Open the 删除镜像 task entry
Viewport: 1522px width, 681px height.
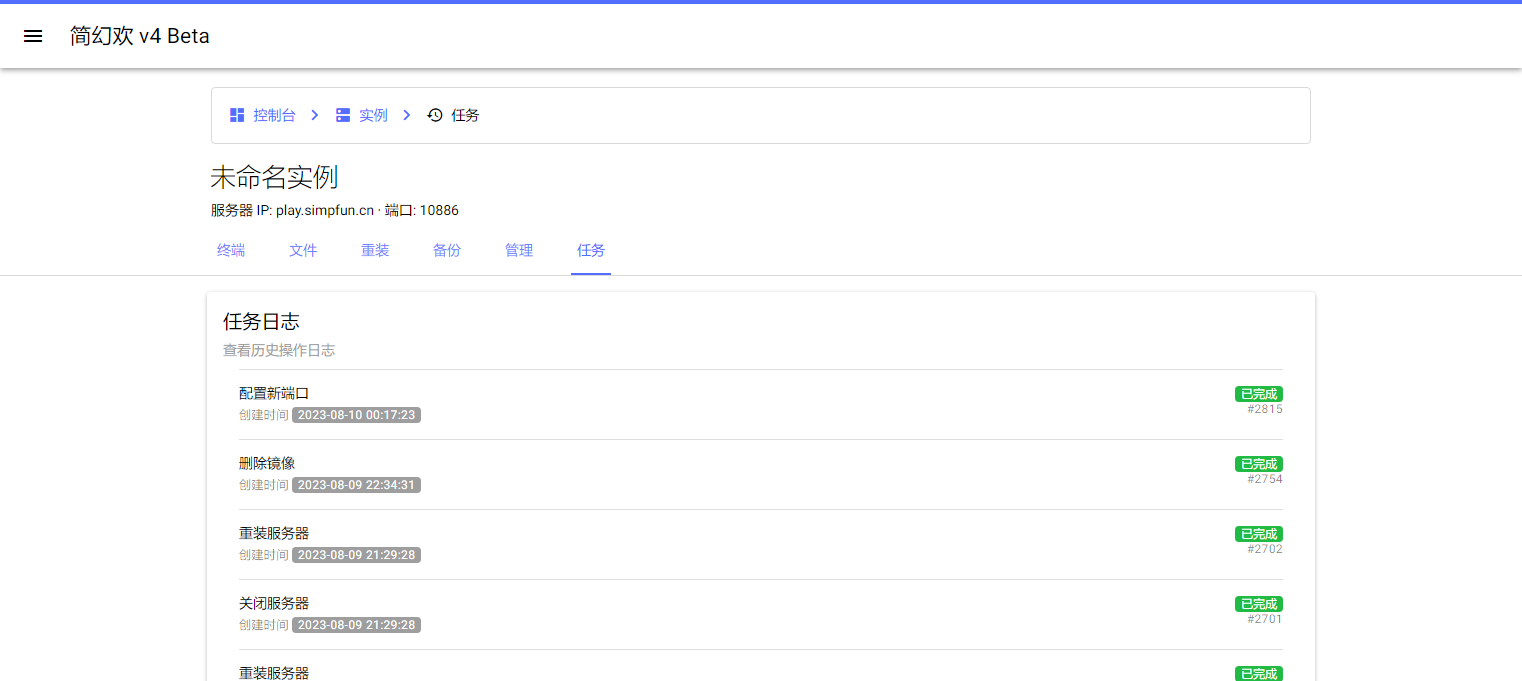tap(267, 463)
